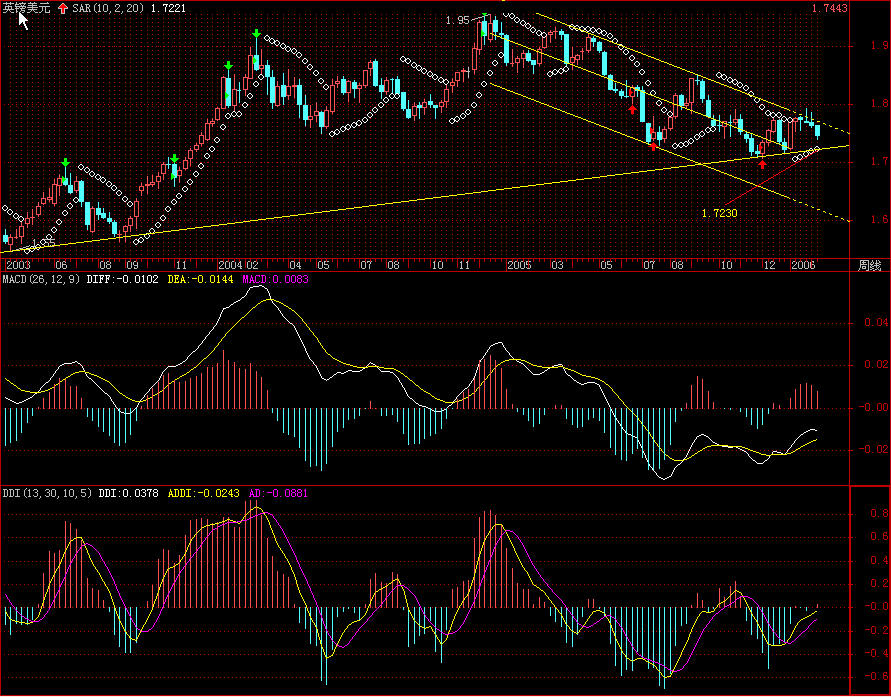Click the DIFF:-0.0102 readout
This screenshot has width=891, height=697.
click(x=122, y=279)
